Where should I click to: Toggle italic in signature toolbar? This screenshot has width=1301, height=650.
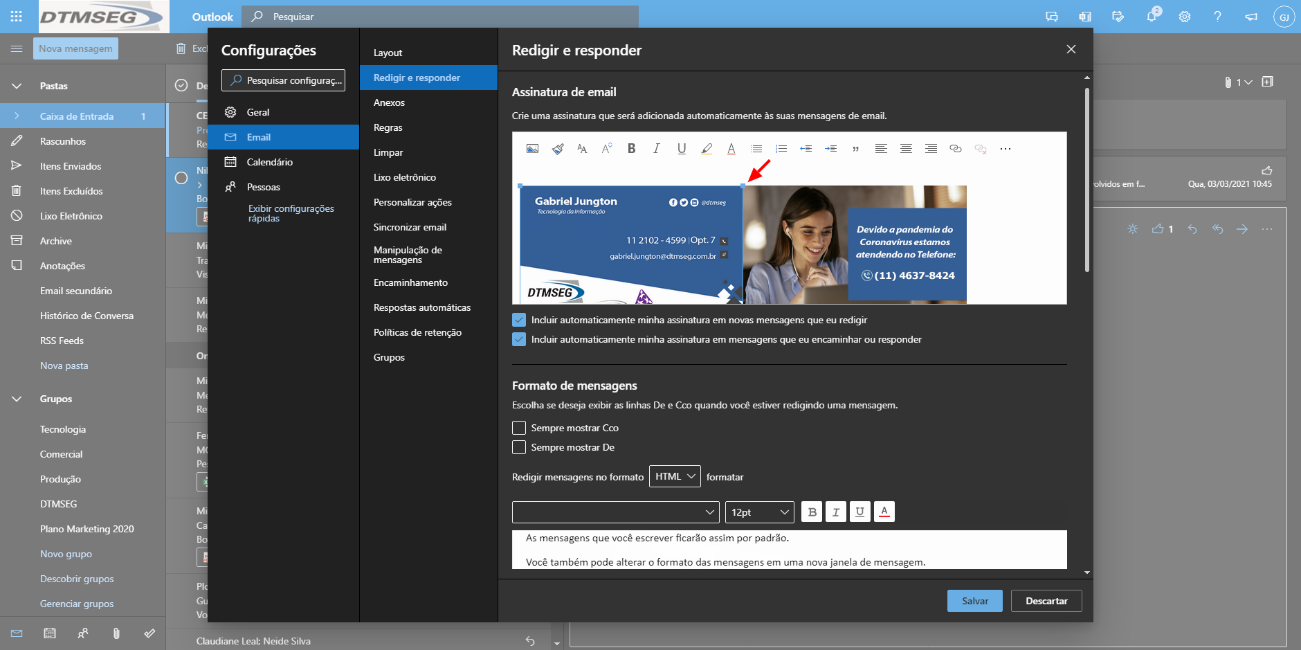point(657,148)
